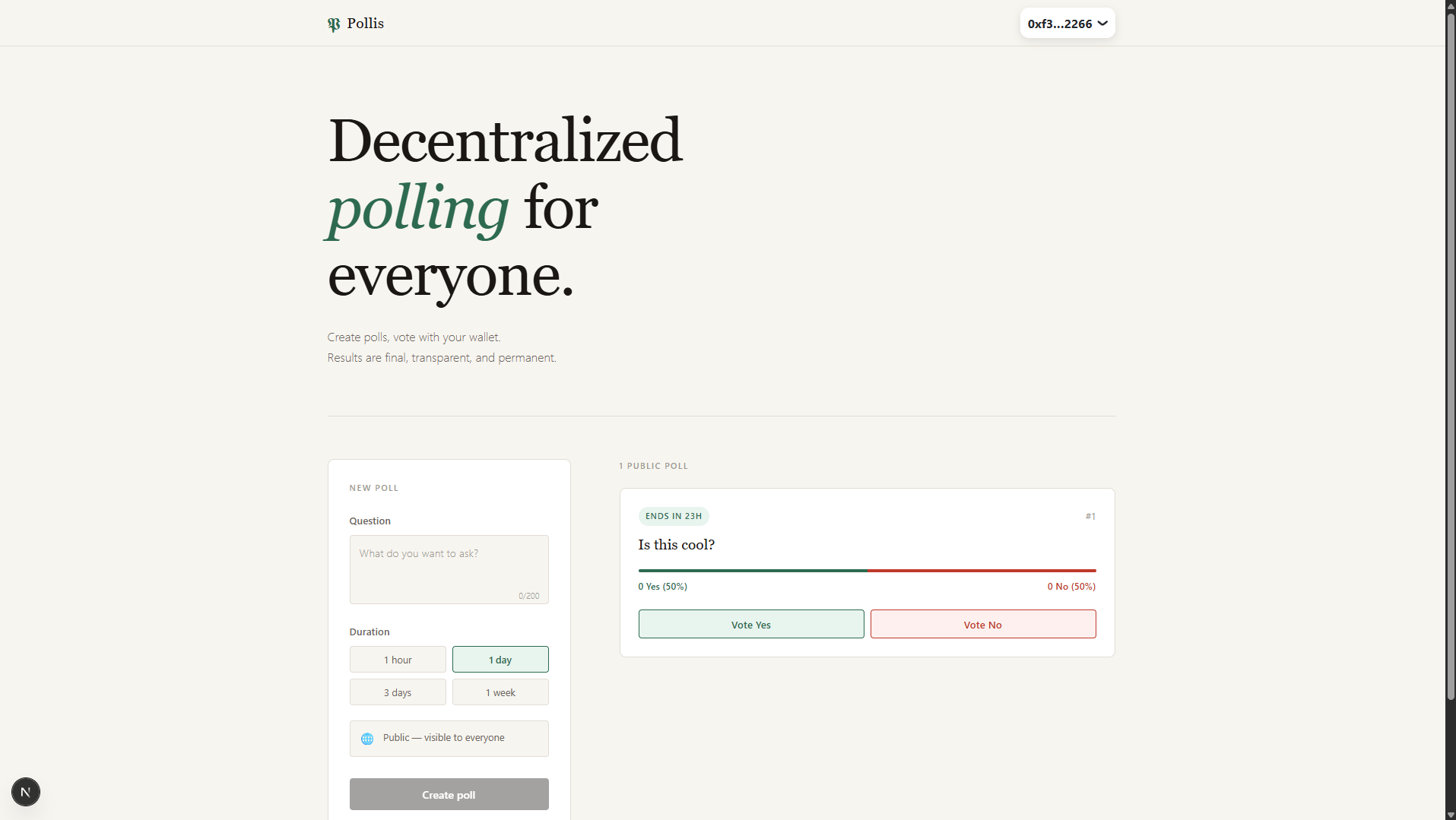Select the 1 day duration option

pos(500,660)
